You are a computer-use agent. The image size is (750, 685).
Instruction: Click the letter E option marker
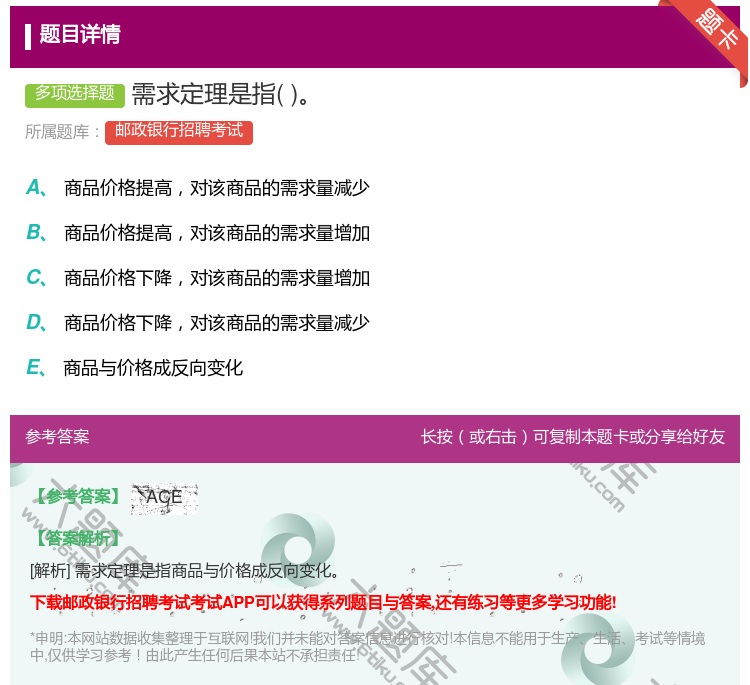click(x=35, y=368)
